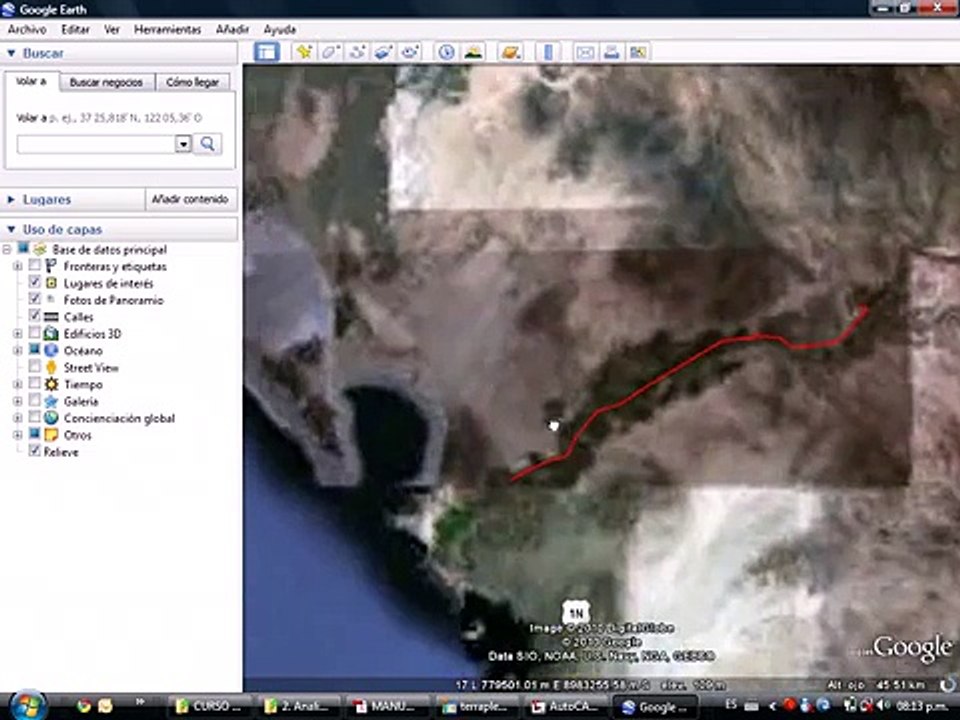
Task: Select the Add Polygon tool
Action: point(331,52)
